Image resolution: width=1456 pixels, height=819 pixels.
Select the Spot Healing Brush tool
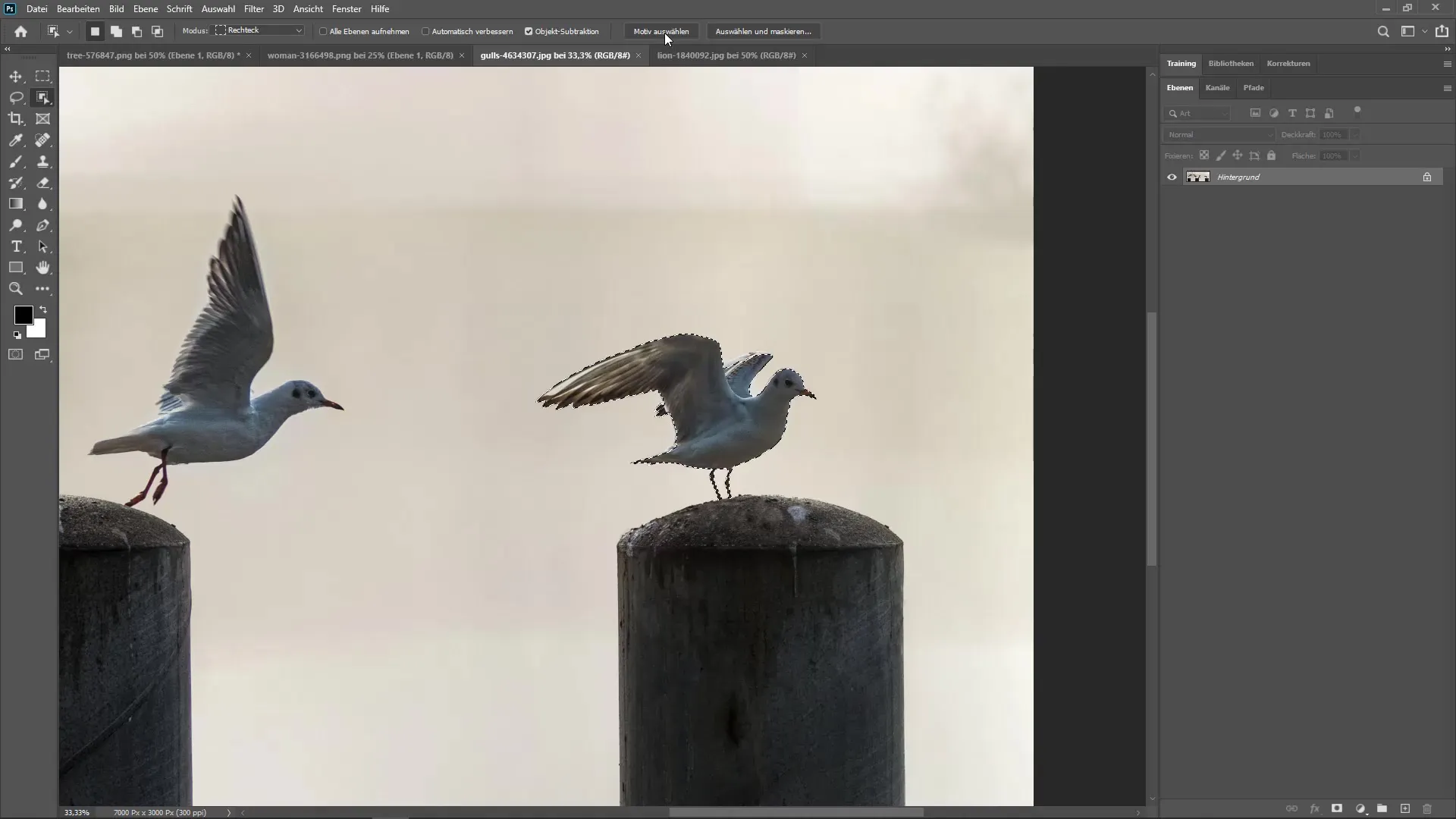(43, 140)
